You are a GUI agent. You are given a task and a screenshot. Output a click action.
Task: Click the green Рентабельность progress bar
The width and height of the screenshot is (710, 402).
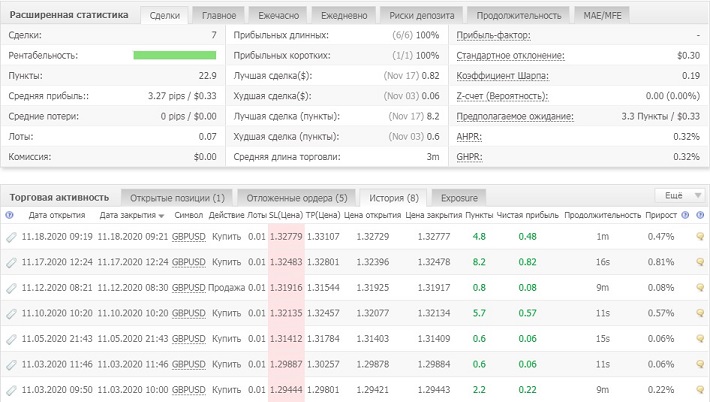tap(174, 55)
